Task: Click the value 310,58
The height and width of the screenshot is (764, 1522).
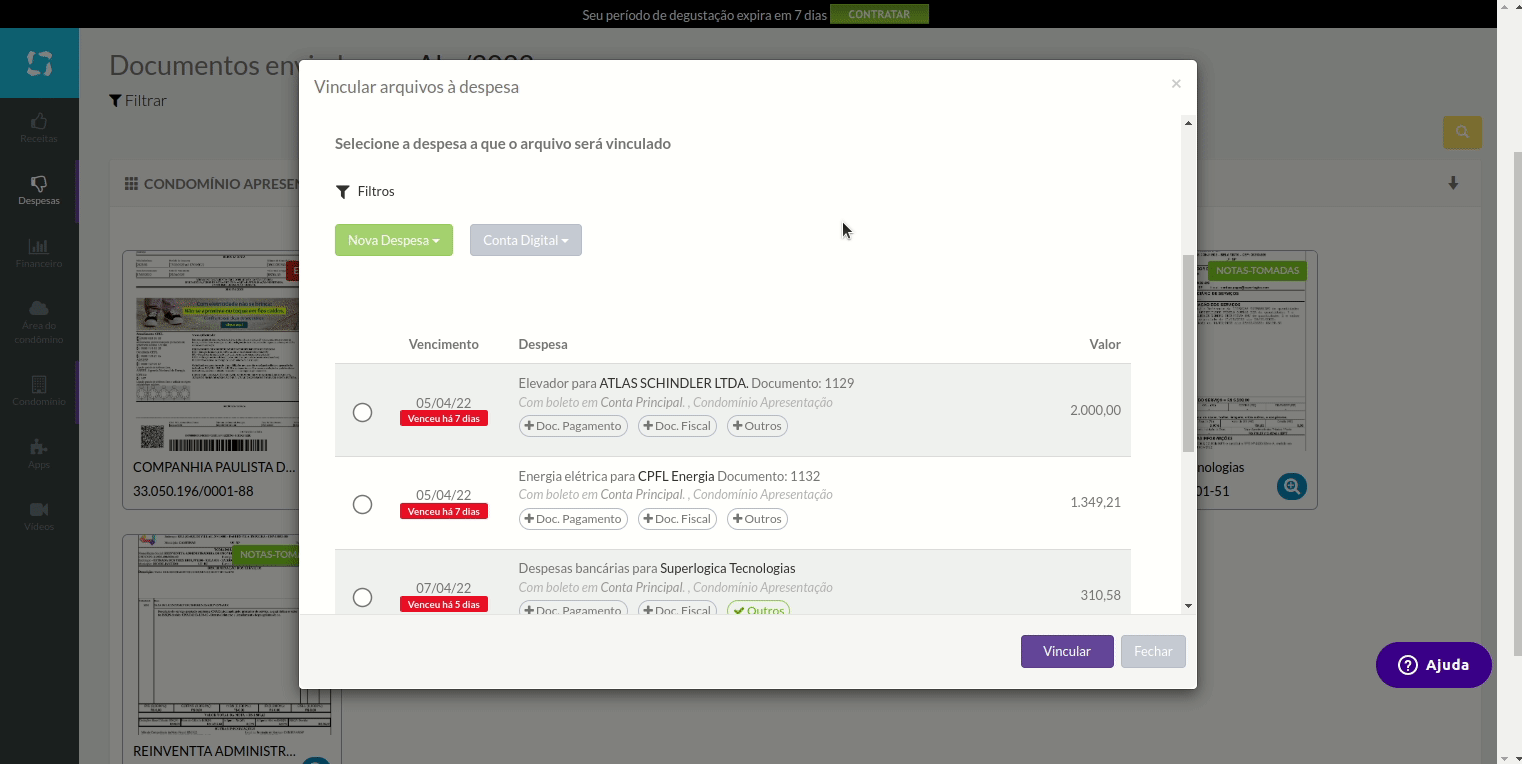Action: (1100, 595)
